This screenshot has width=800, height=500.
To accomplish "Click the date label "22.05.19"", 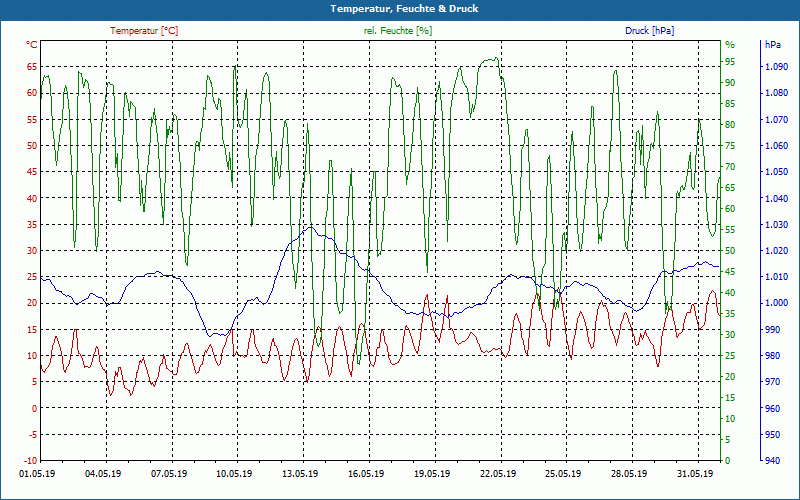I will click(x=498, y=474).
